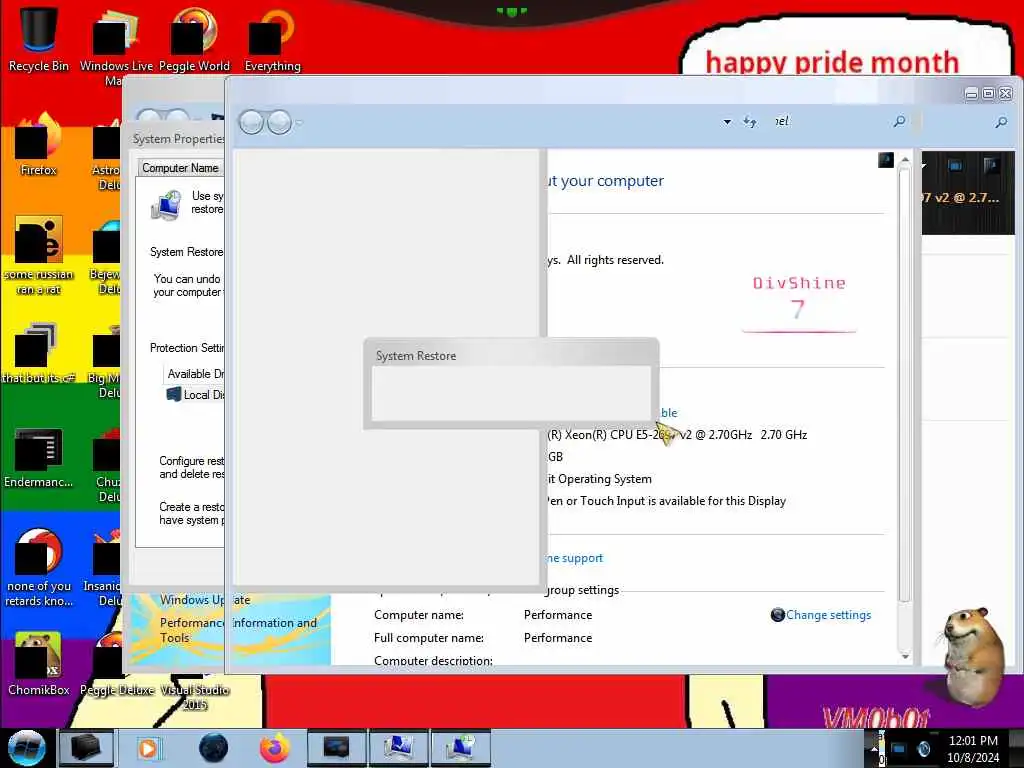Click the Forward button in the System window
Screen dimensions: 1024x768
(x=280, y=122)
